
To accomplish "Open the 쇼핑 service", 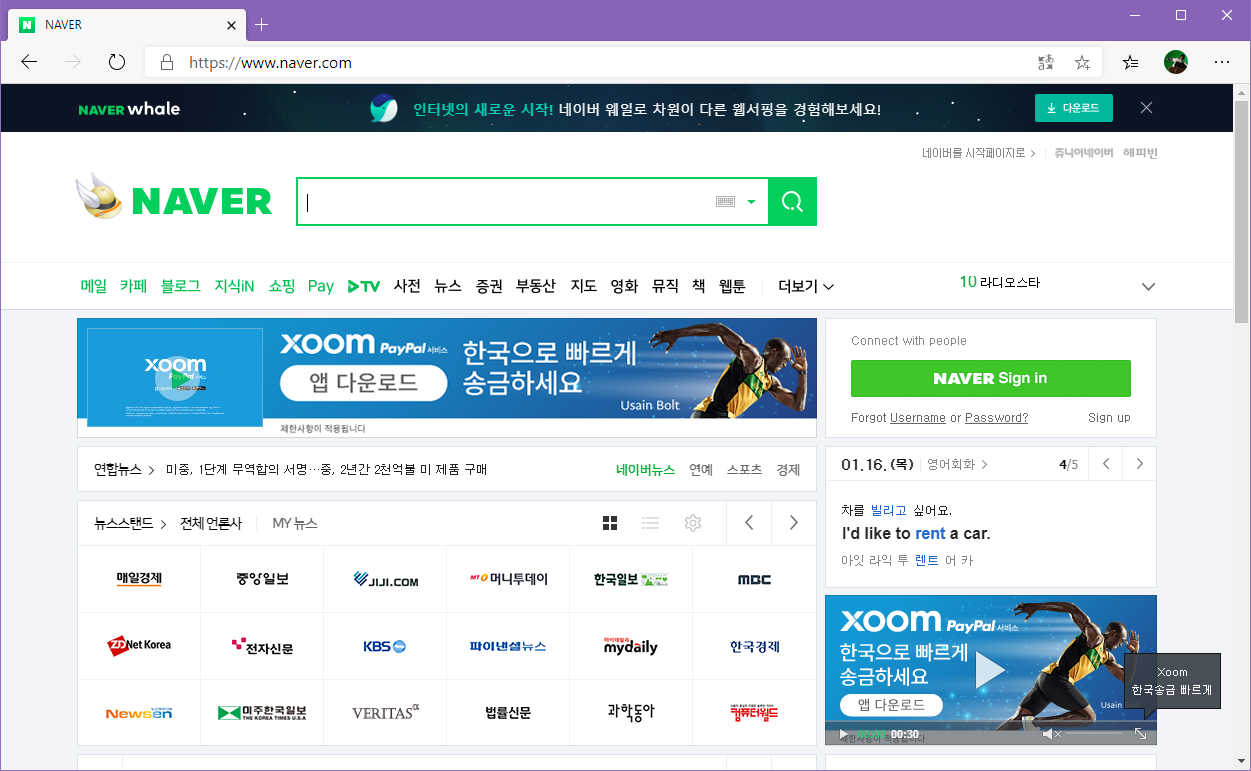I will (282, 286).
